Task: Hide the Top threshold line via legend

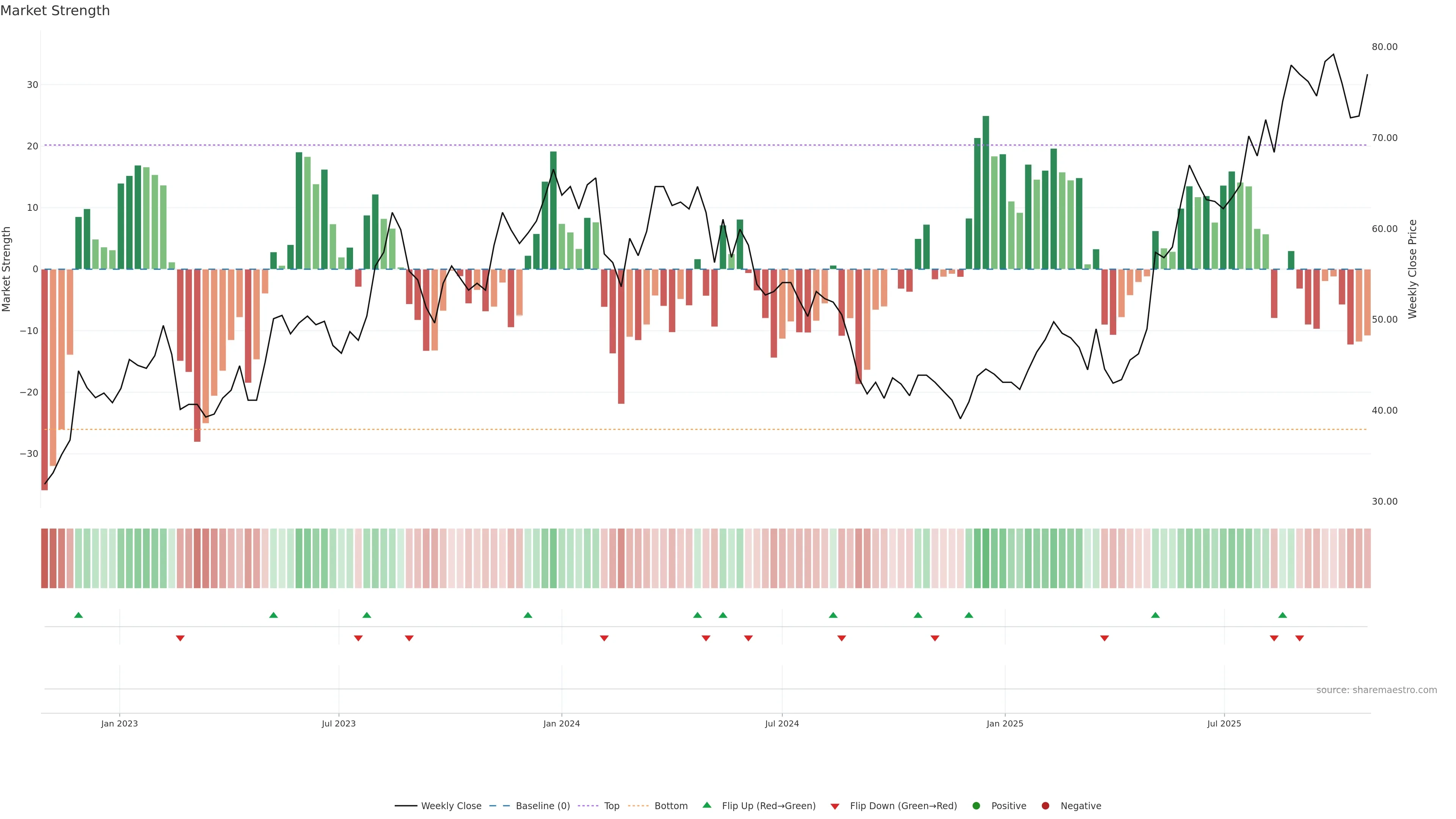Action: (612, 805)
